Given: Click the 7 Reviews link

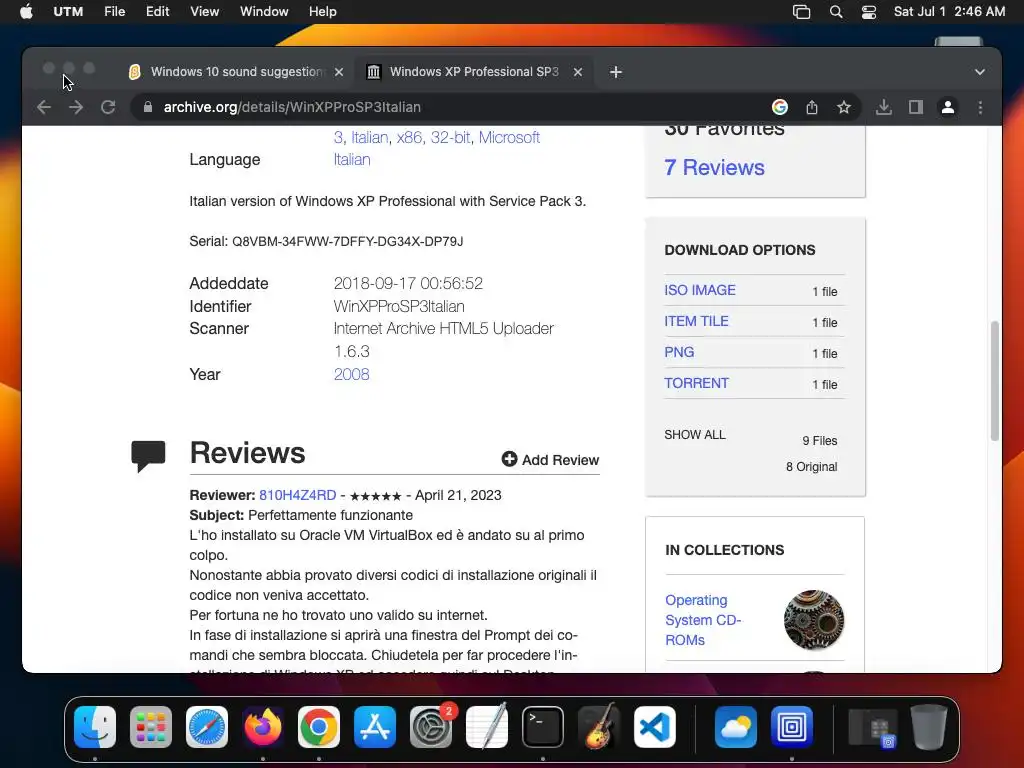Looking at the screenshot, I should (714, 167).
